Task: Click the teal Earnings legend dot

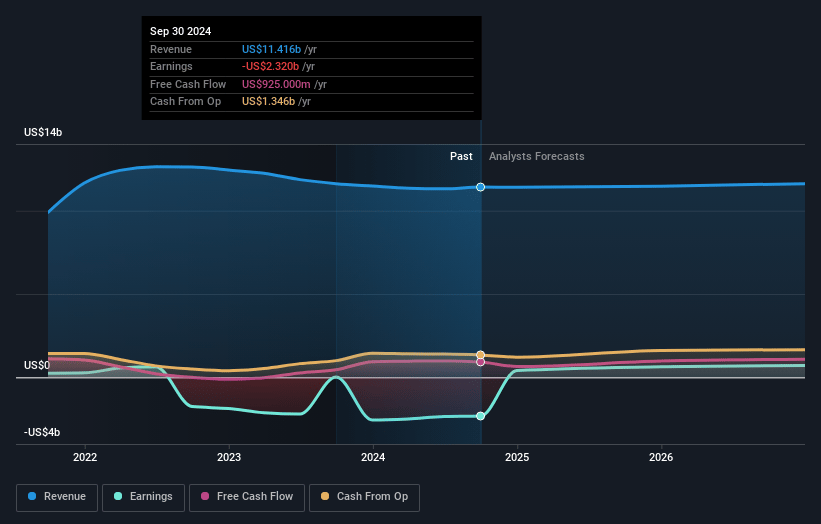Action: [x=118, y=496]
